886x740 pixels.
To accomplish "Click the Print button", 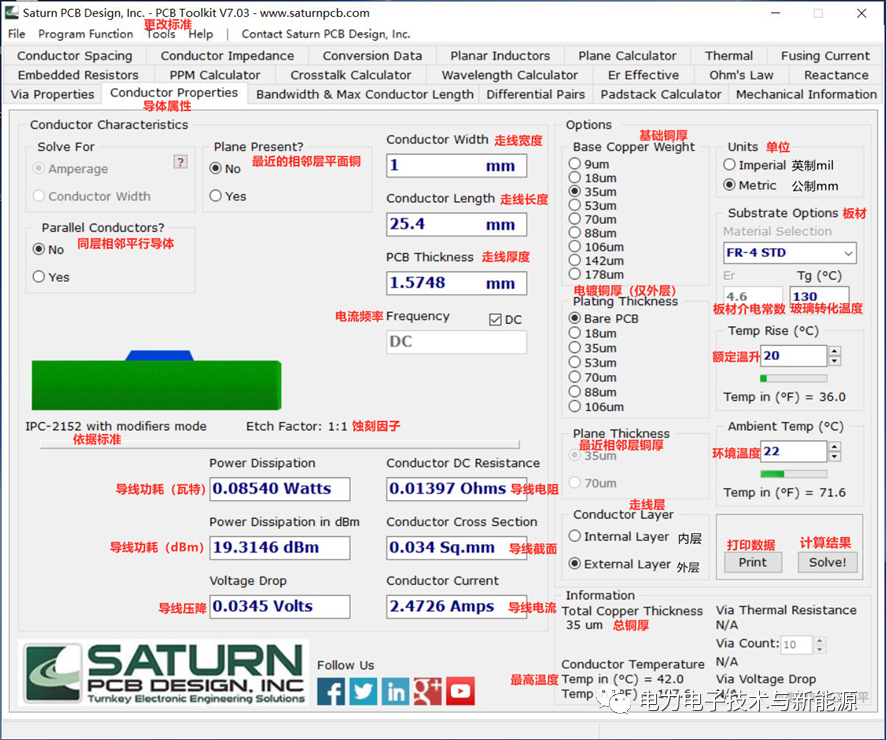I will tap(753, 563).
